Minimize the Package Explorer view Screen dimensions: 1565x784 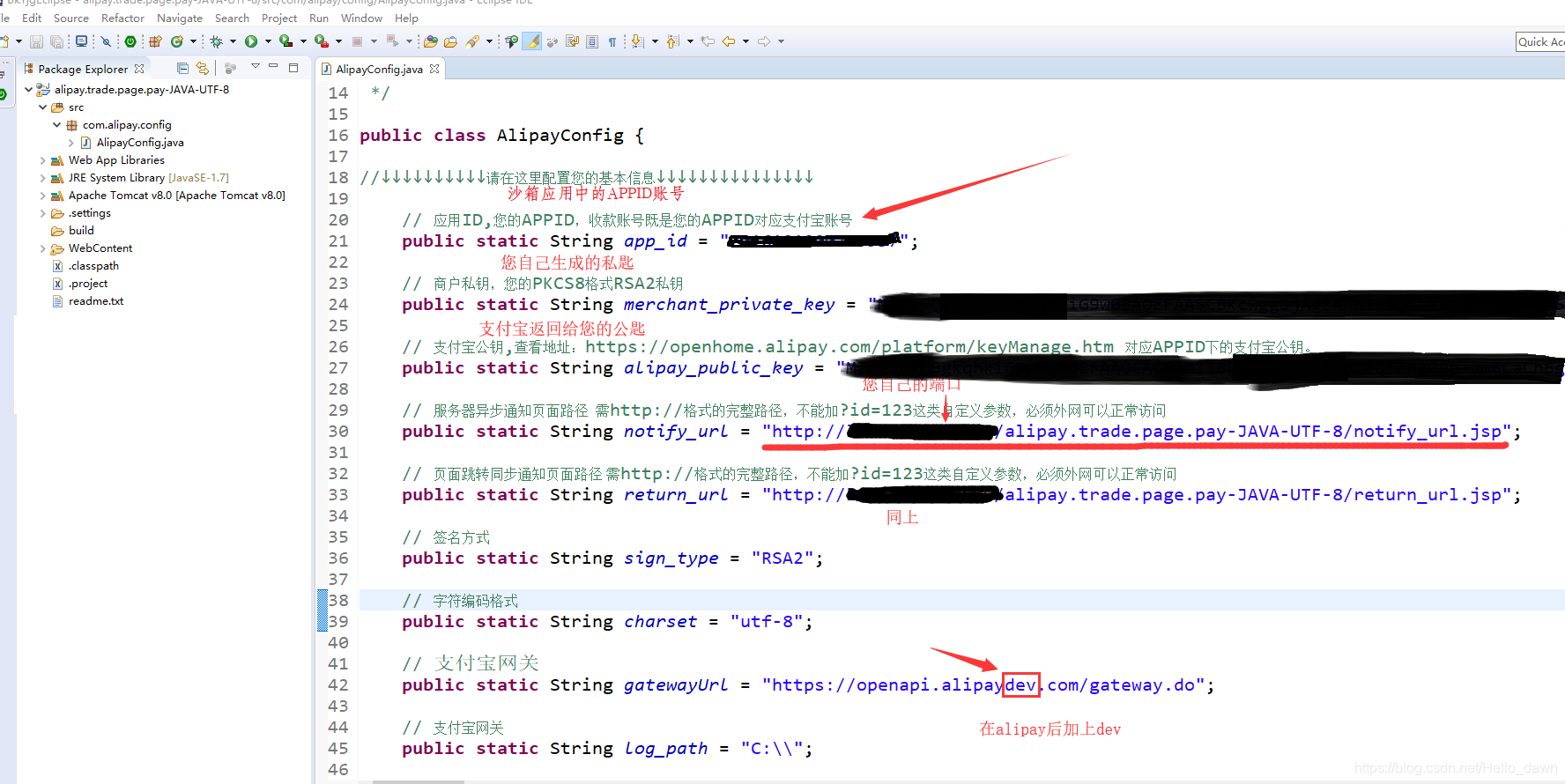pyautogui.click(x=273, y=66)
